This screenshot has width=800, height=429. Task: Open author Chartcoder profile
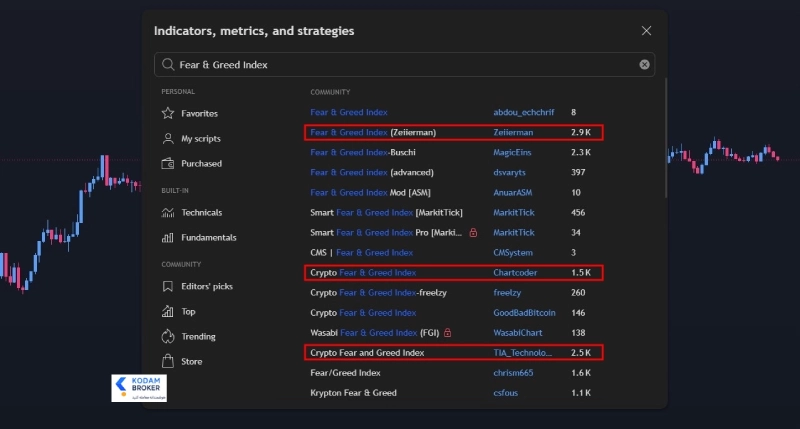point(515,272)
